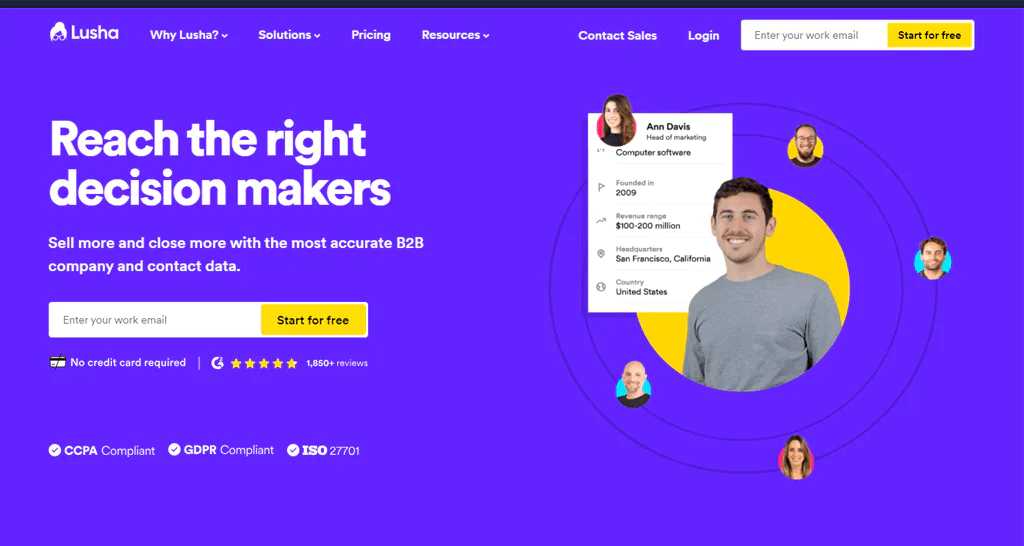The image size is (1024, 546).
Task: Expand the Resources dropdown menu
Action: pos(455,35)
